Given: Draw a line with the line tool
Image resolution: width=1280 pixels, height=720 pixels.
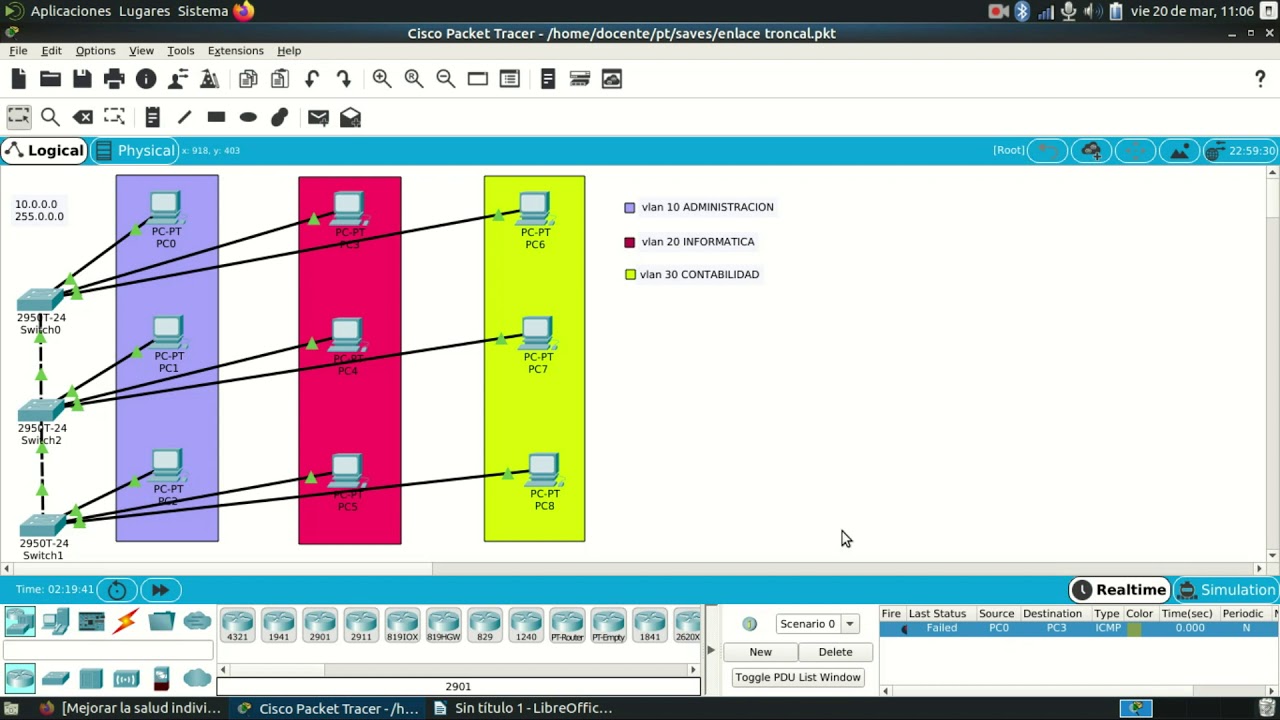Looking at the screenshot, I should tap(184, 117).
